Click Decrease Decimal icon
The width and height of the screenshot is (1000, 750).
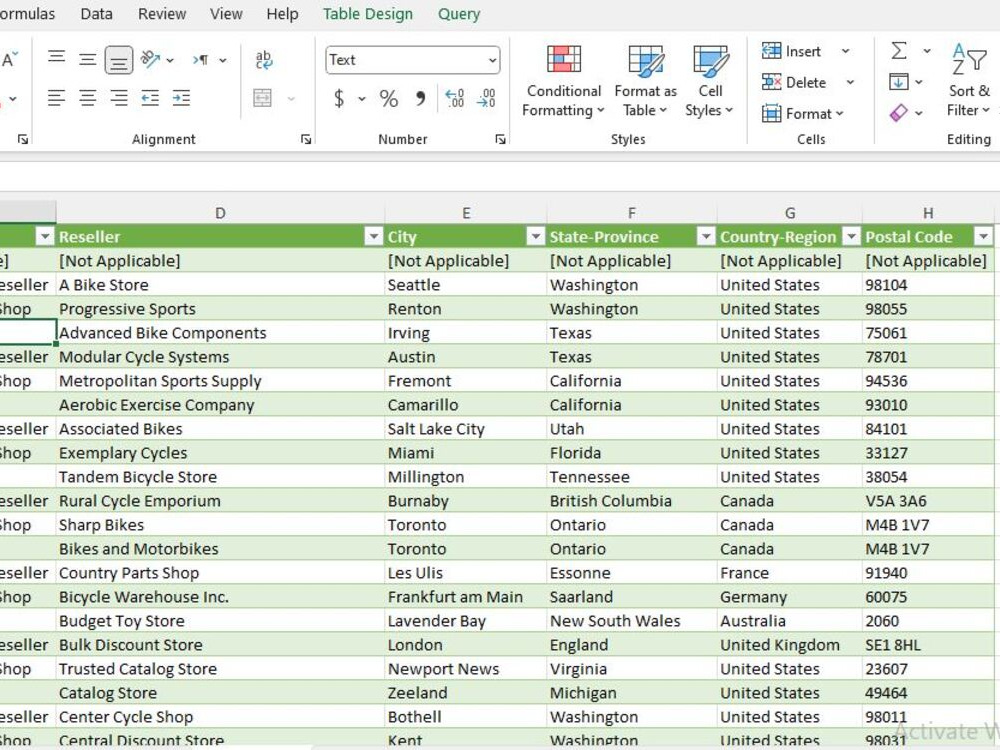click(x=486, y=98)
